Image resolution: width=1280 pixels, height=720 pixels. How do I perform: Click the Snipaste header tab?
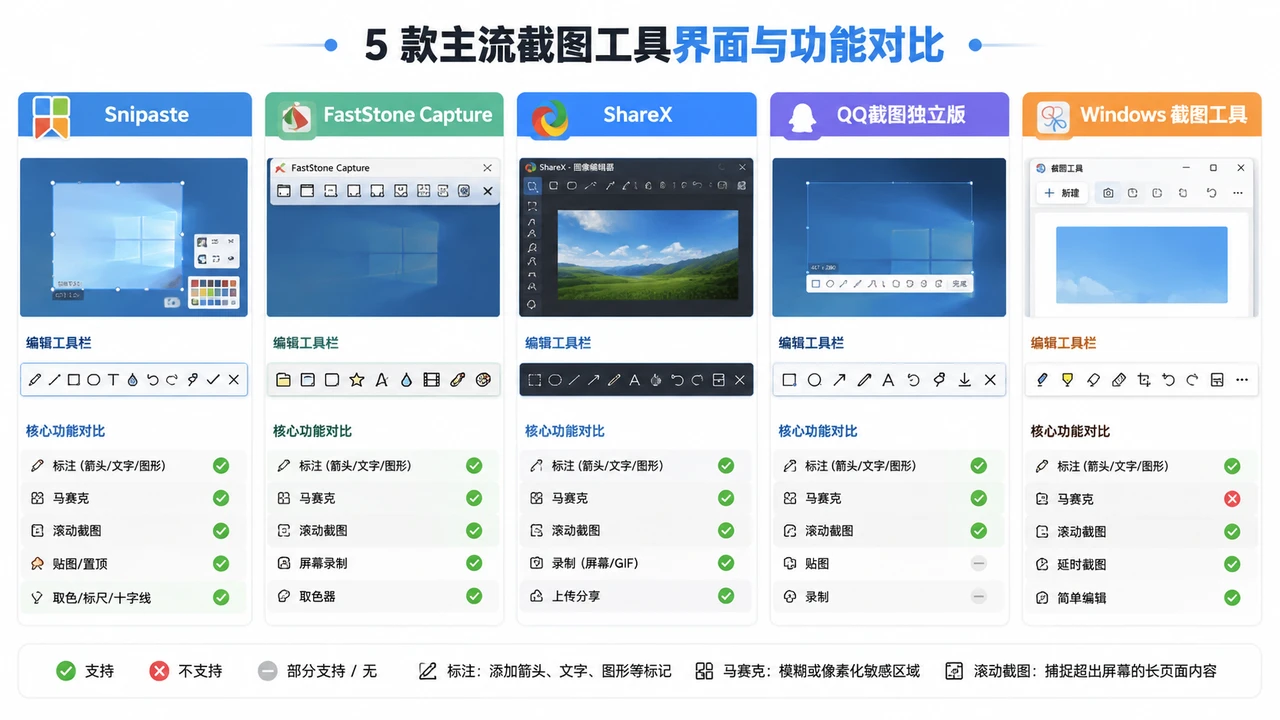pyautogui.click(x=135, y=114)
